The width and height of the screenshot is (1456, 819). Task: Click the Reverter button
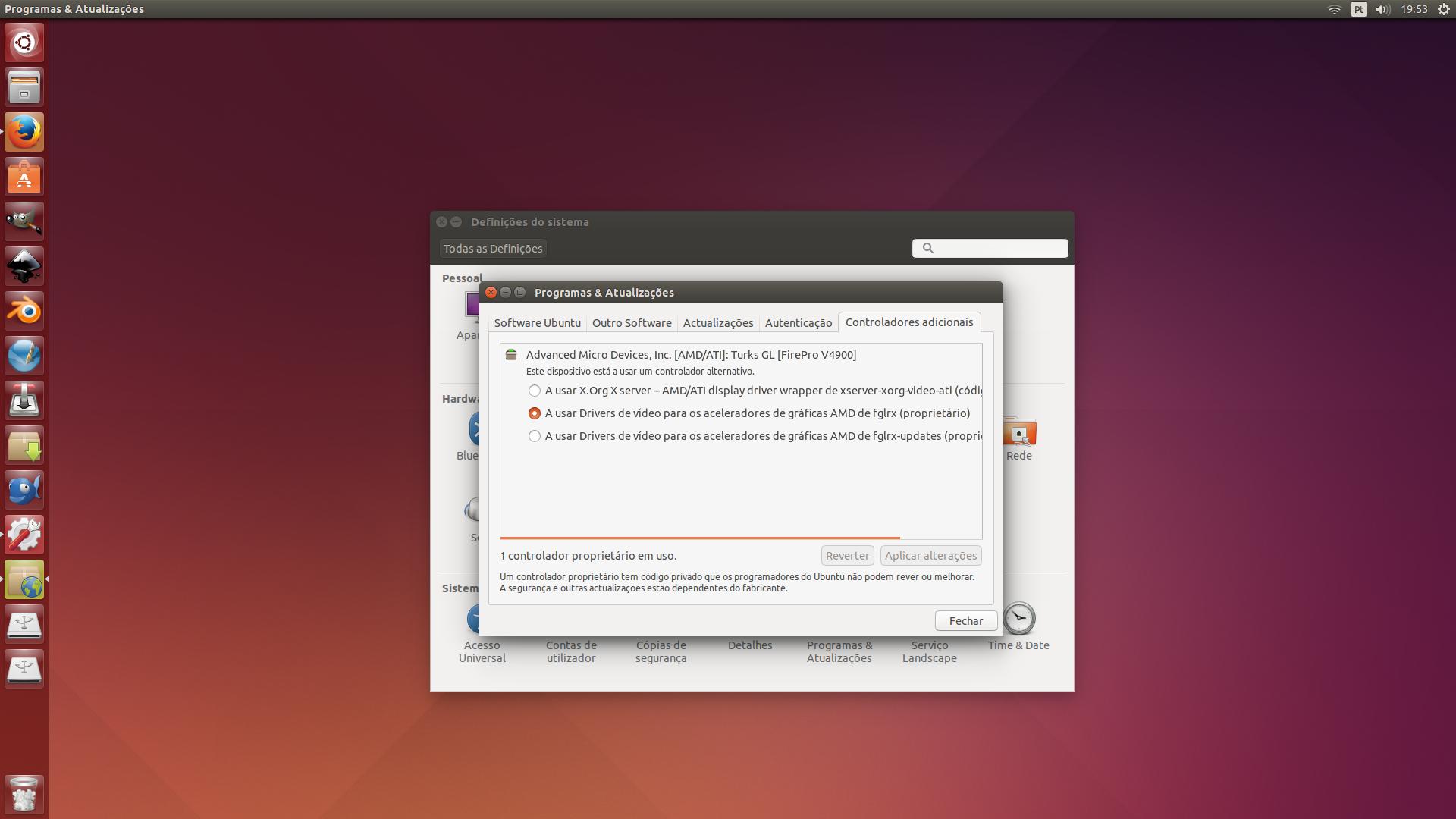click(847, 556)
